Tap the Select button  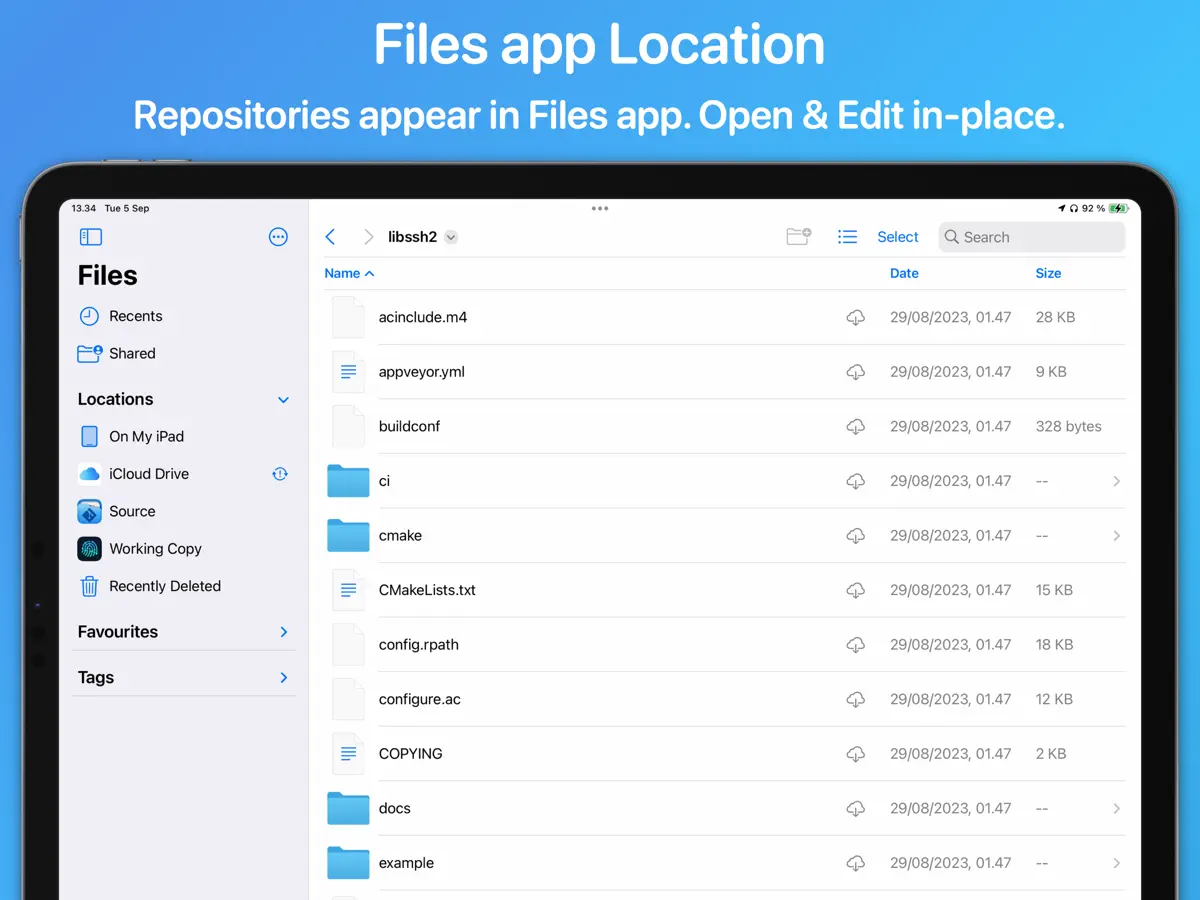(898, 237)
